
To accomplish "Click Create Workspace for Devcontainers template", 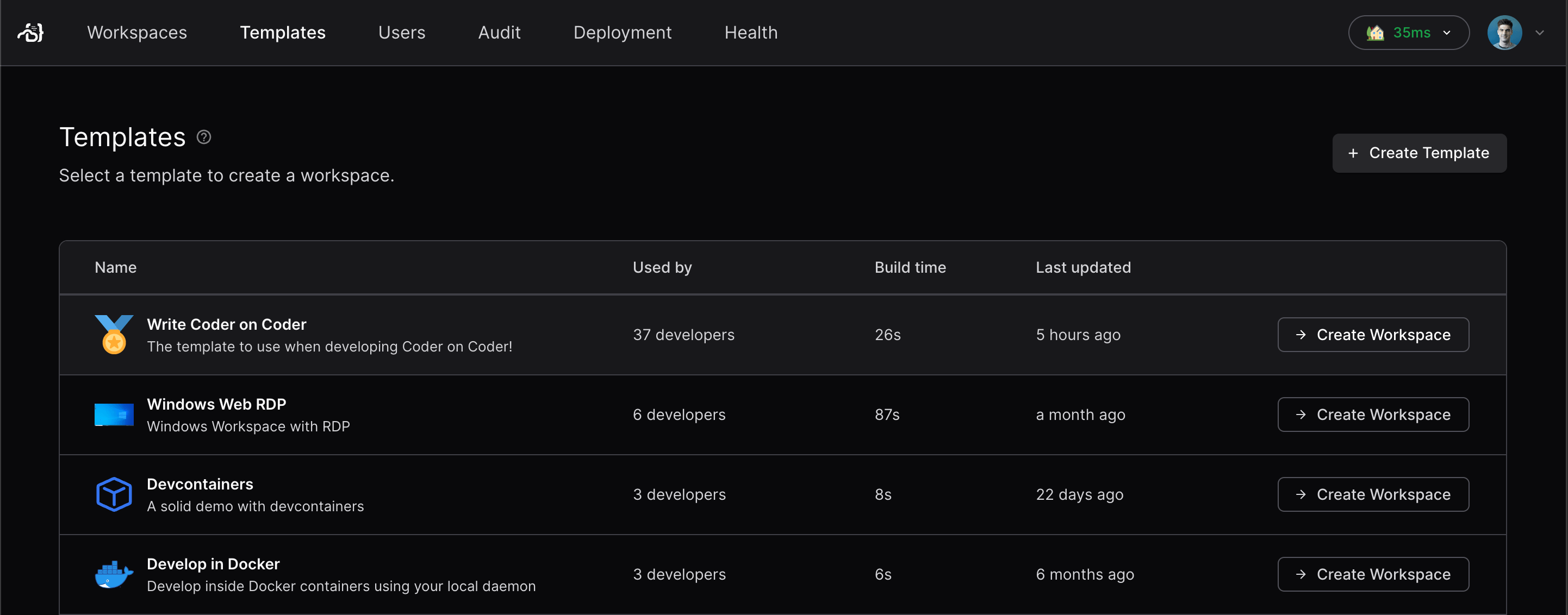I will tap(1373, 494).
